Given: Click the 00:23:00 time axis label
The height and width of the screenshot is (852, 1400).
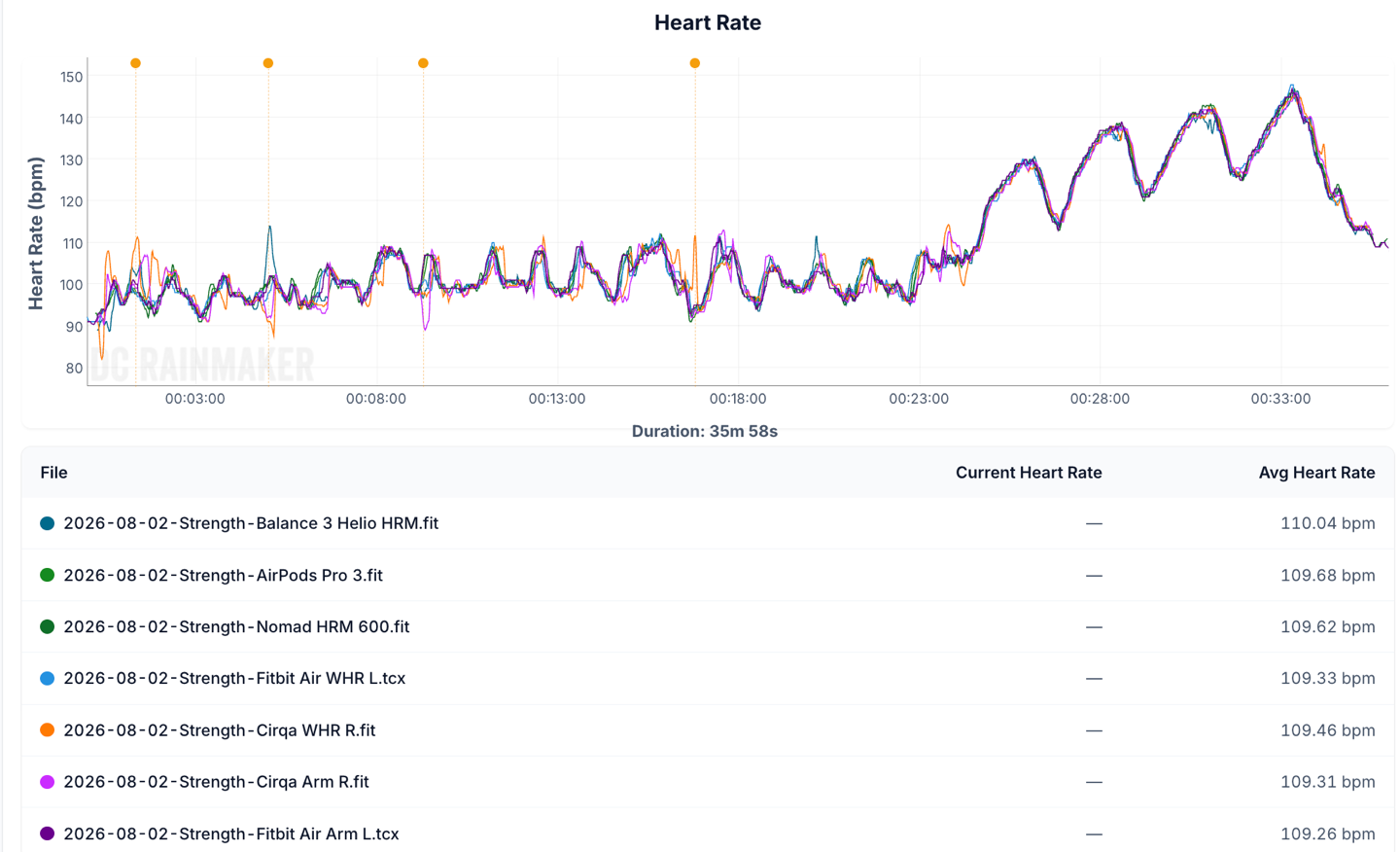Looking at the screenshot, I should pyautogui.click(x=919, y=399).
